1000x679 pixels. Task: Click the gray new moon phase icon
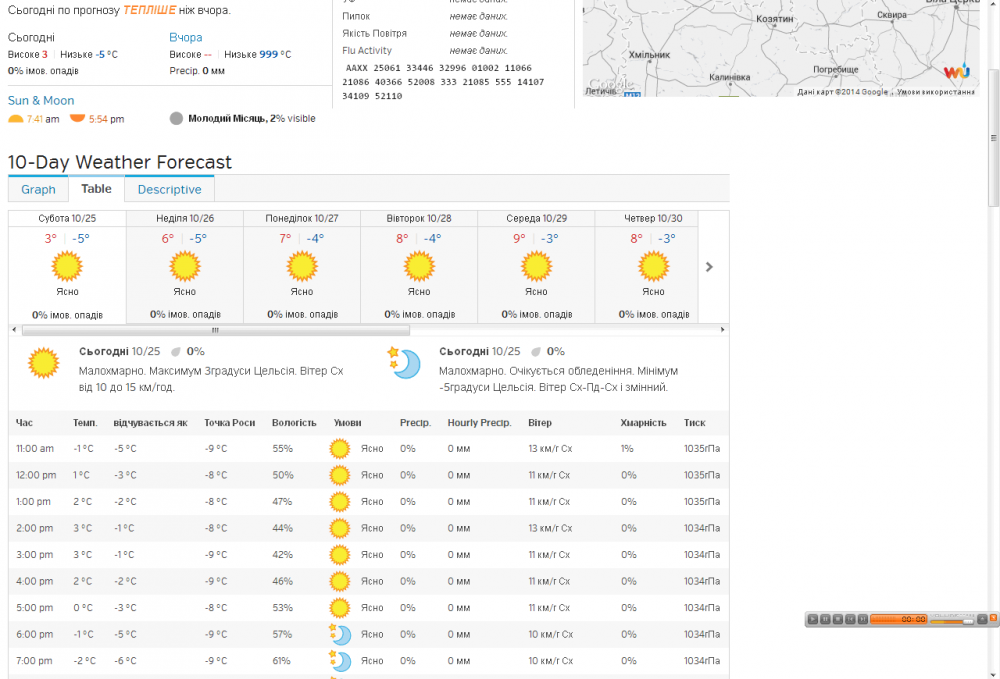point(177,119)
